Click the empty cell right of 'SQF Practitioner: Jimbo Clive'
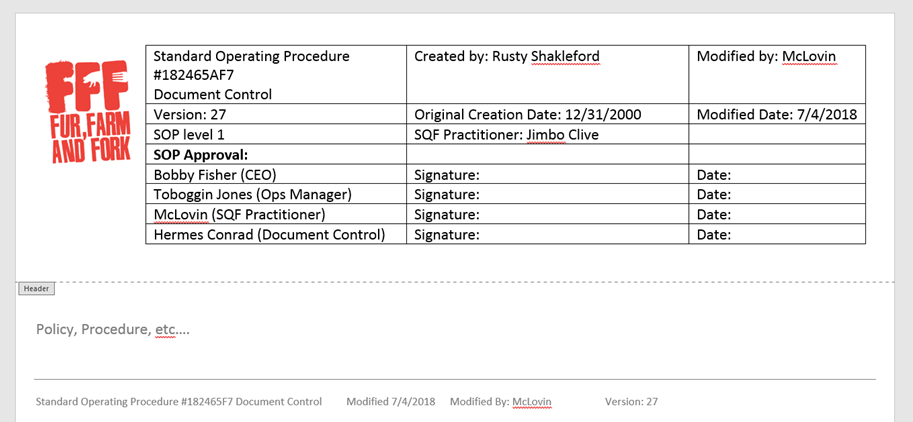 click(x=777, y=134)
